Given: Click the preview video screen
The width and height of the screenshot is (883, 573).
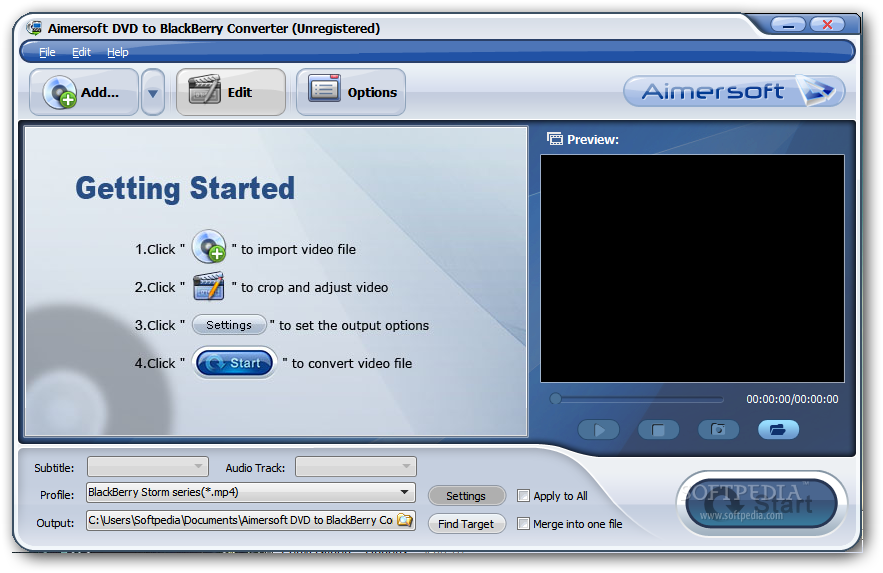Looking at the screenshot, I should click(692, 268).
